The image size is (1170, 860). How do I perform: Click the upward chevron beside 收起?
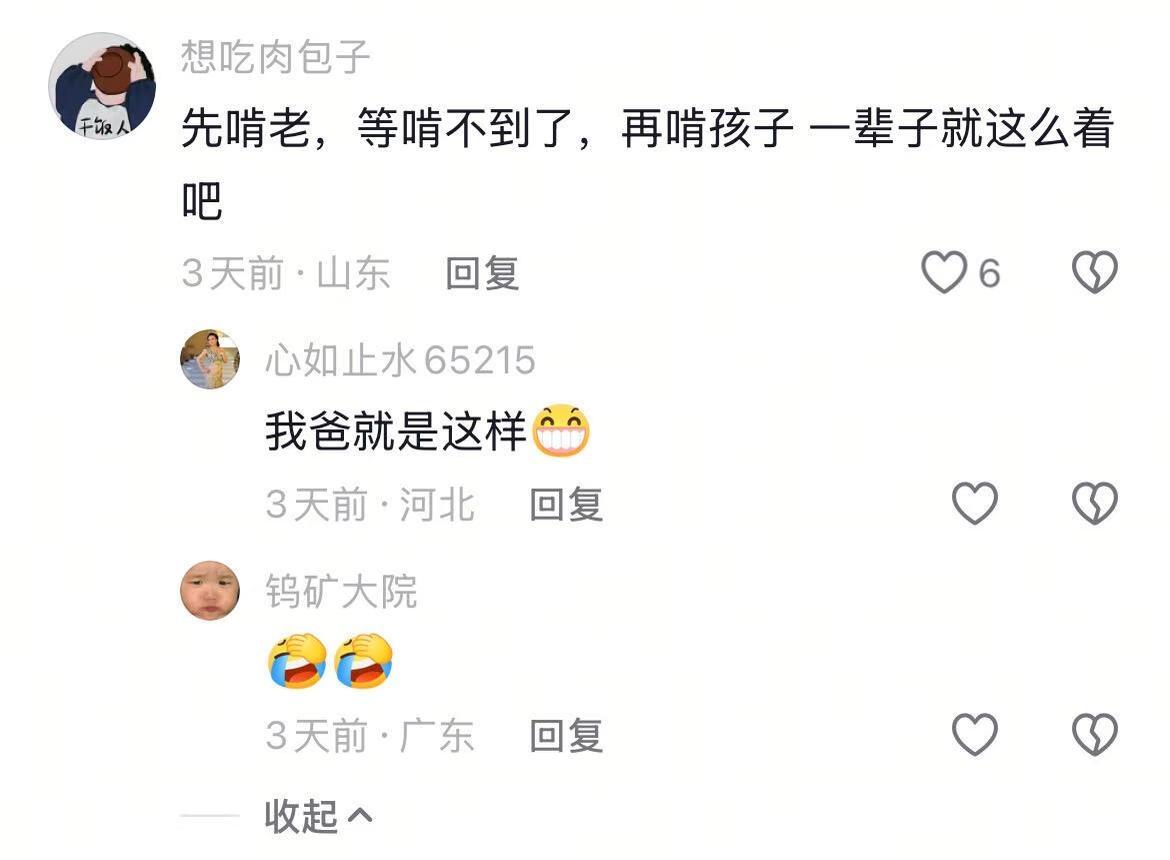360,816
